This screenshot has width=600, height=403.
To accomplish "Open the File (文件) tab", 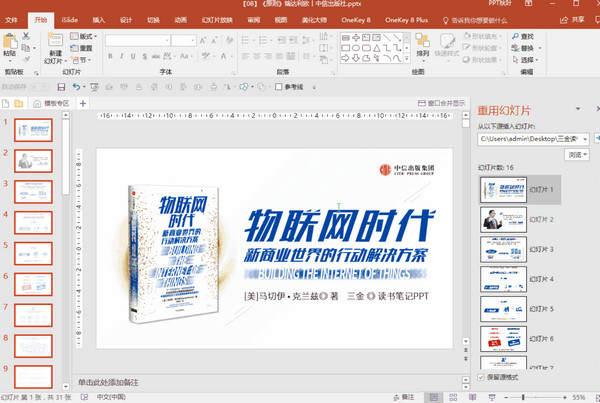I will tap(11, 20).
